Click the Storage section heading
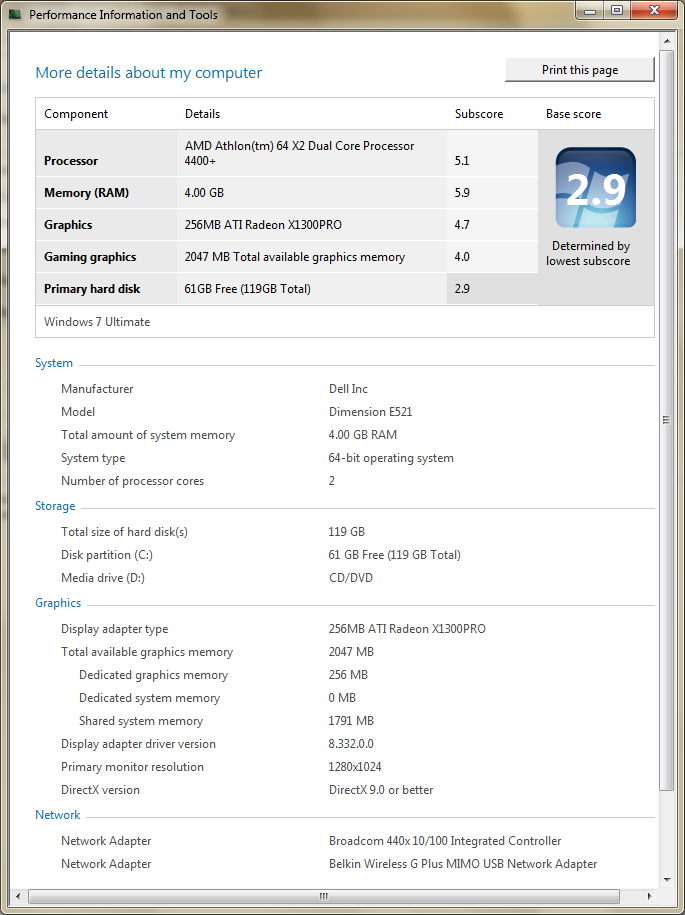Screen dimensions: 685x915 pos(55,506)
